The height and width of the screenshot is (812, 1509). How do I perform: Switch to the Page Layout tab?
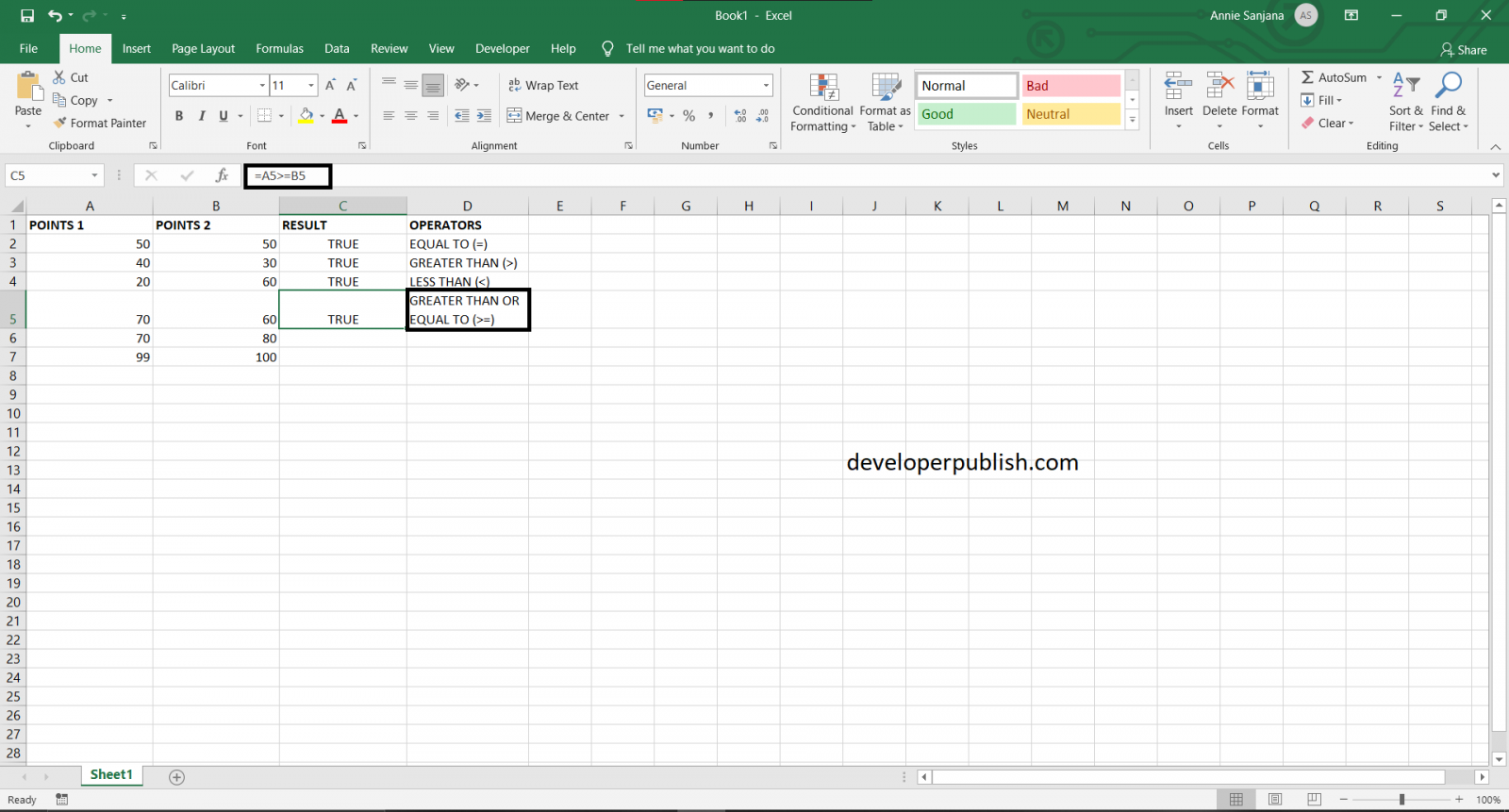click(203, 48)
